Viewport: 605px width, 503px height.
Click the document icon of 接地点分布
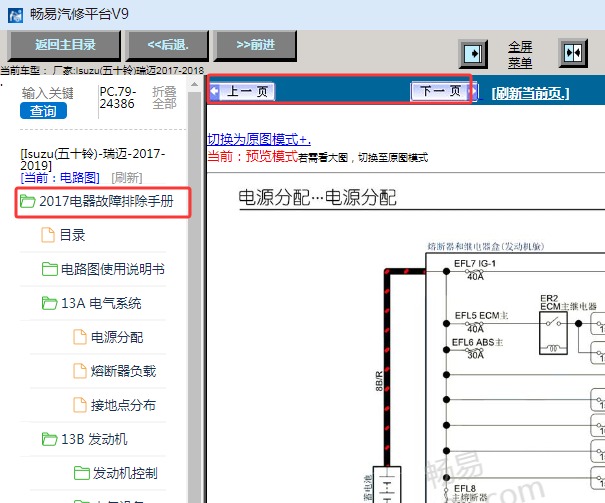(80, 405)
